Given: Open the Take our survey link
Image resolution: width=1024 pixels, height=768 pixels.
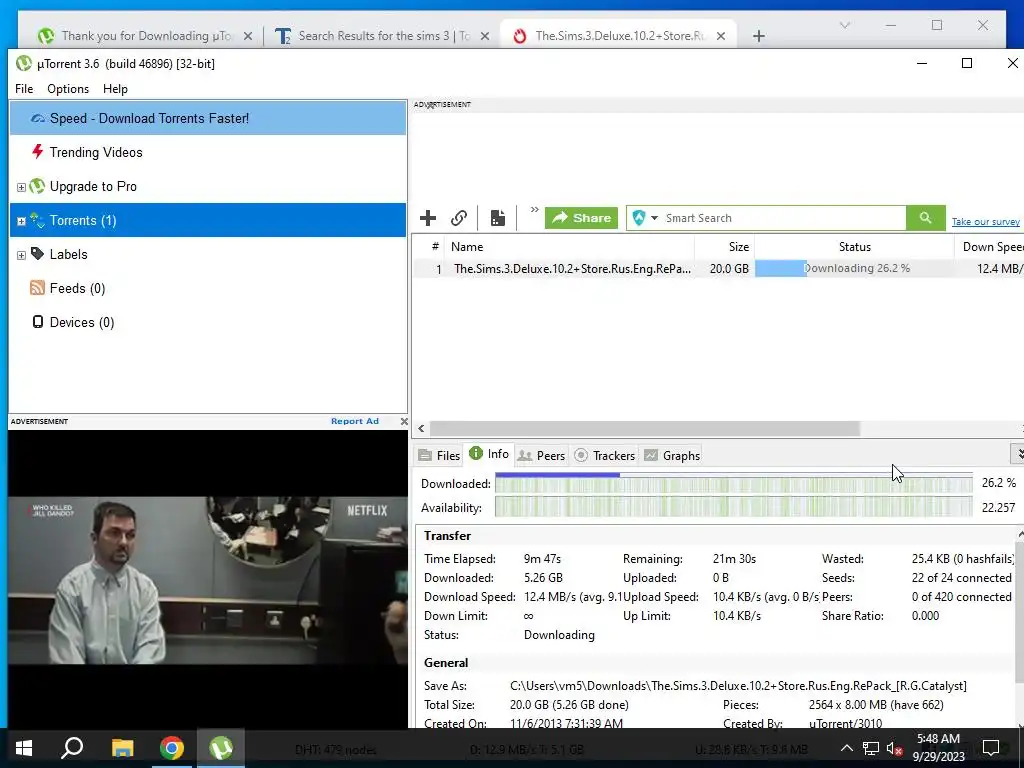Looking at the screenshot, I should click(985, 222).
